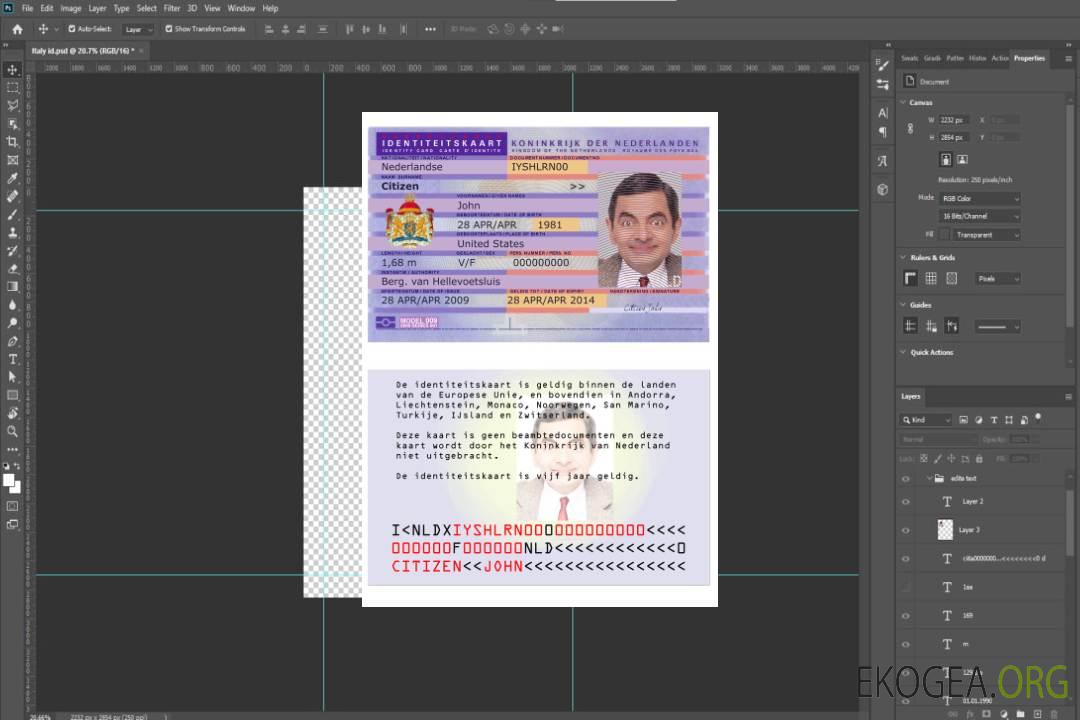Toggle Show Transform Controls checkbox
The image size is (1080, 720).
pyautogui.click(x=169, y=29)
